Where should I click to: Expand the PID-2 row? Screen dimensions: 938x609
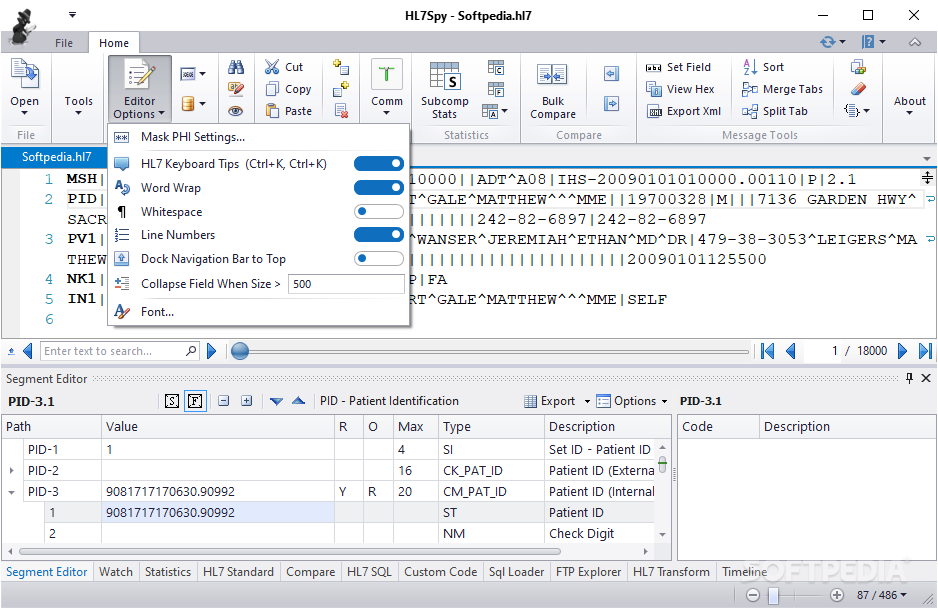[11, 471]
